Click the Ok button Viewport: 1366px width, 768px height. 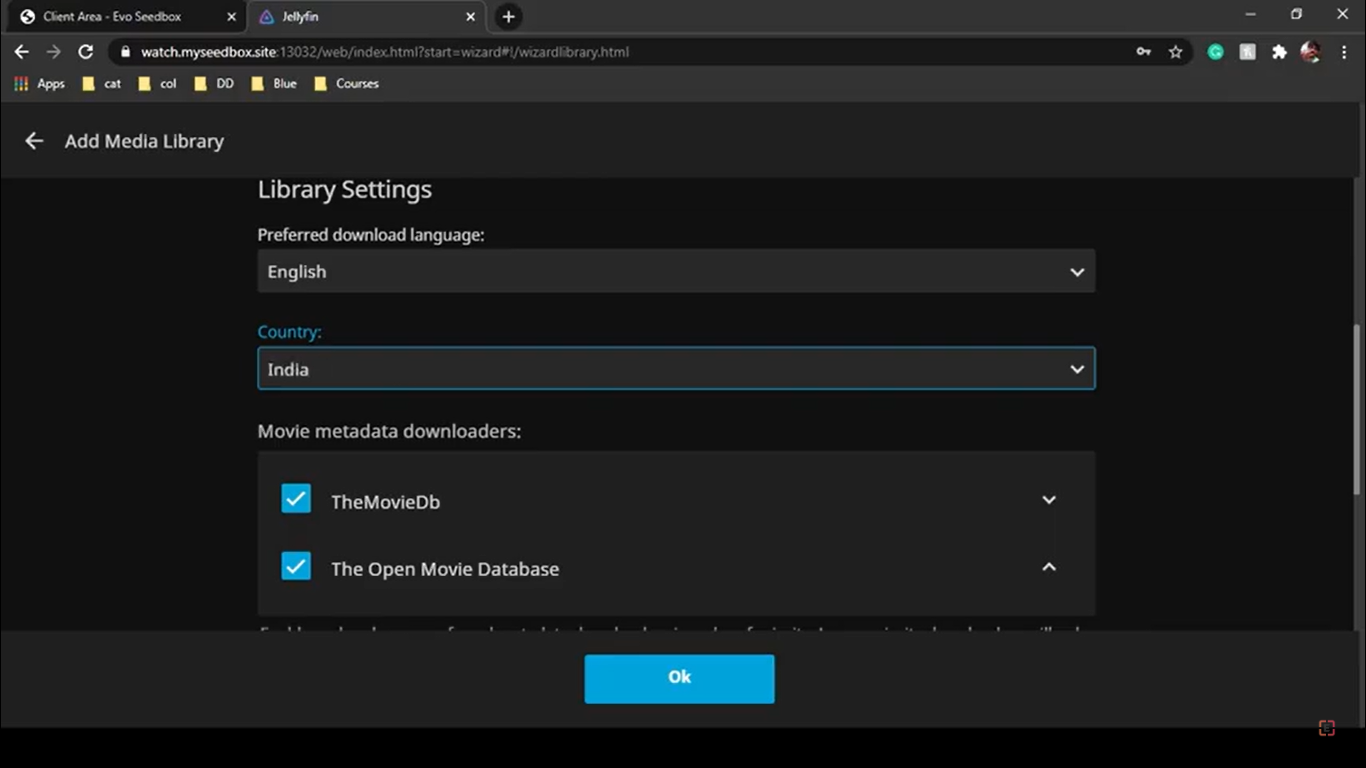(x=679, y=677)
